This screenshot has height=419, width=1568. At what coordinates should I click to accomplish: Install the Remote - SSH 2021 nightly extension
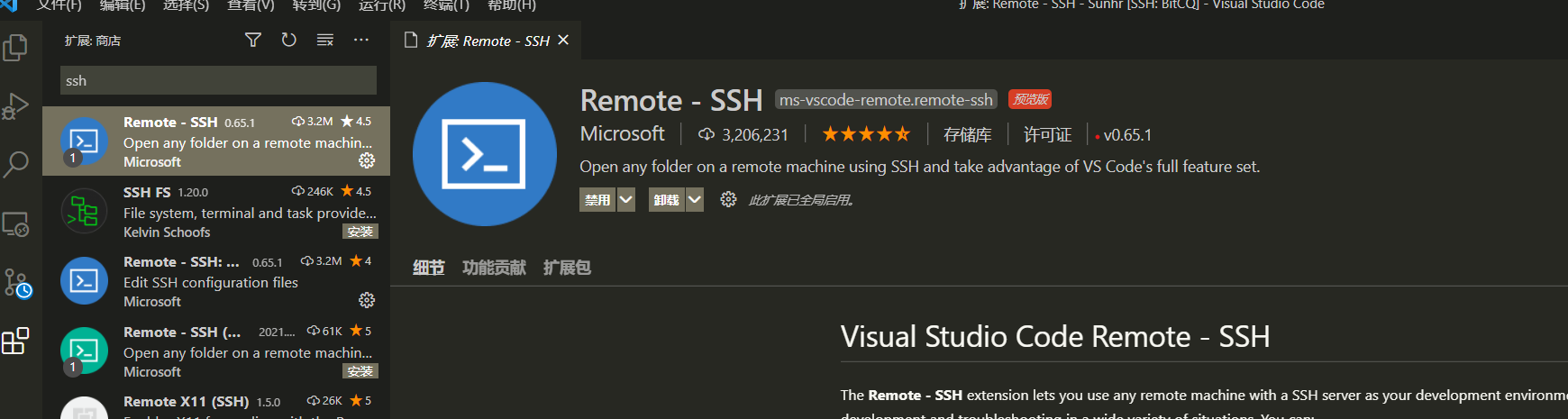[360, 371]
